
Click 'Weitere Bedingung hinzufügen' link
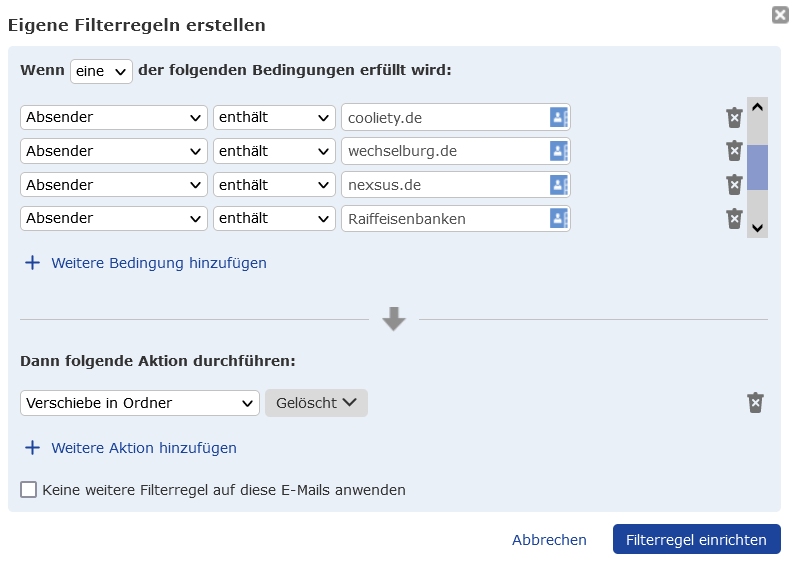158,263
